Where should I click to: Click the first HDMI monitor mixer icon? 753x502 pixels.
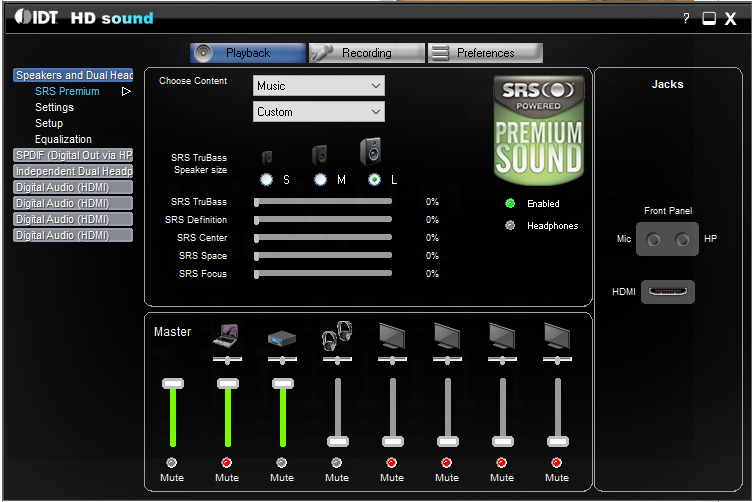392,336
